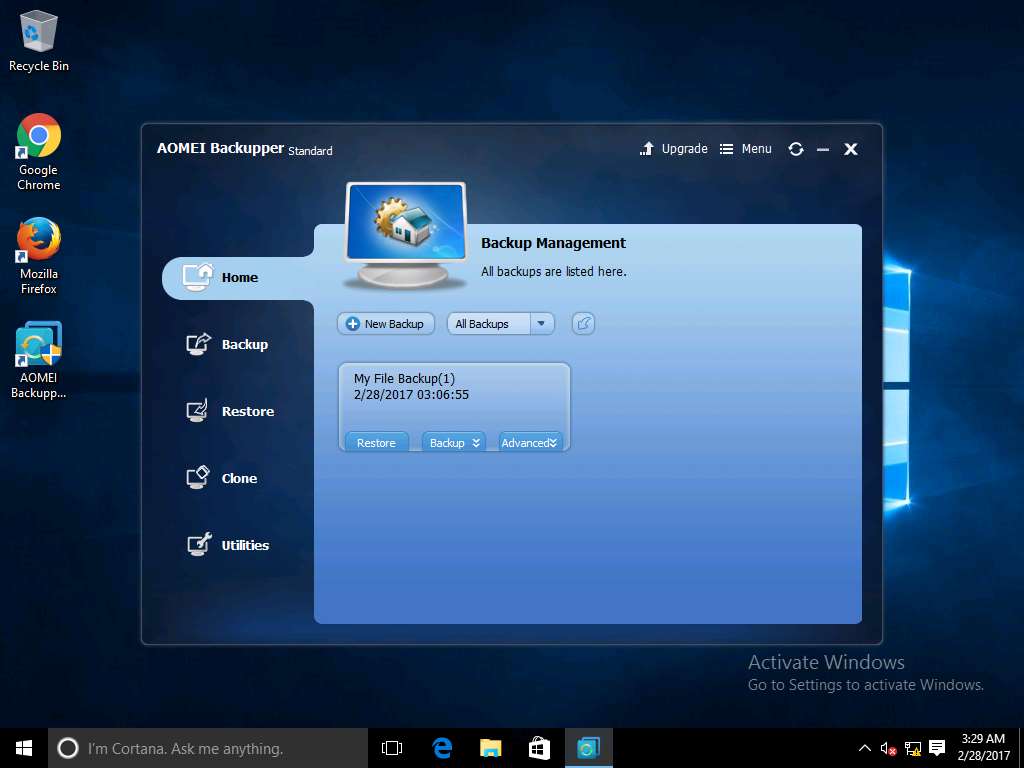This screenshot has height=768, width=1024.
Task: Select the Mozilla Firefox desktop shortcut
Action: point(39,256)
